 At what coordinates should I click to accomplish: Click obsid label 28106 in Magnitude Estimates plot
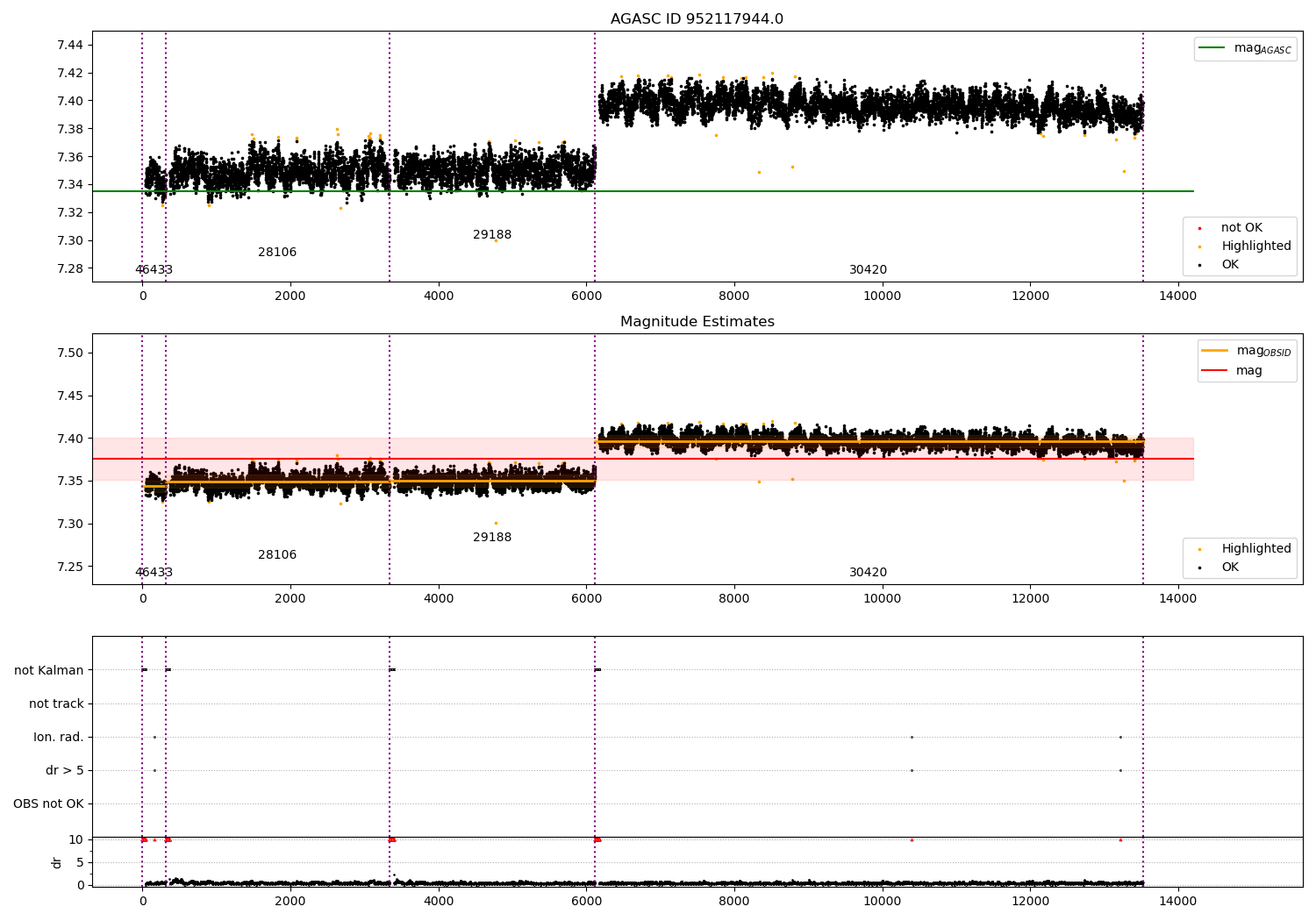[277, 555]
